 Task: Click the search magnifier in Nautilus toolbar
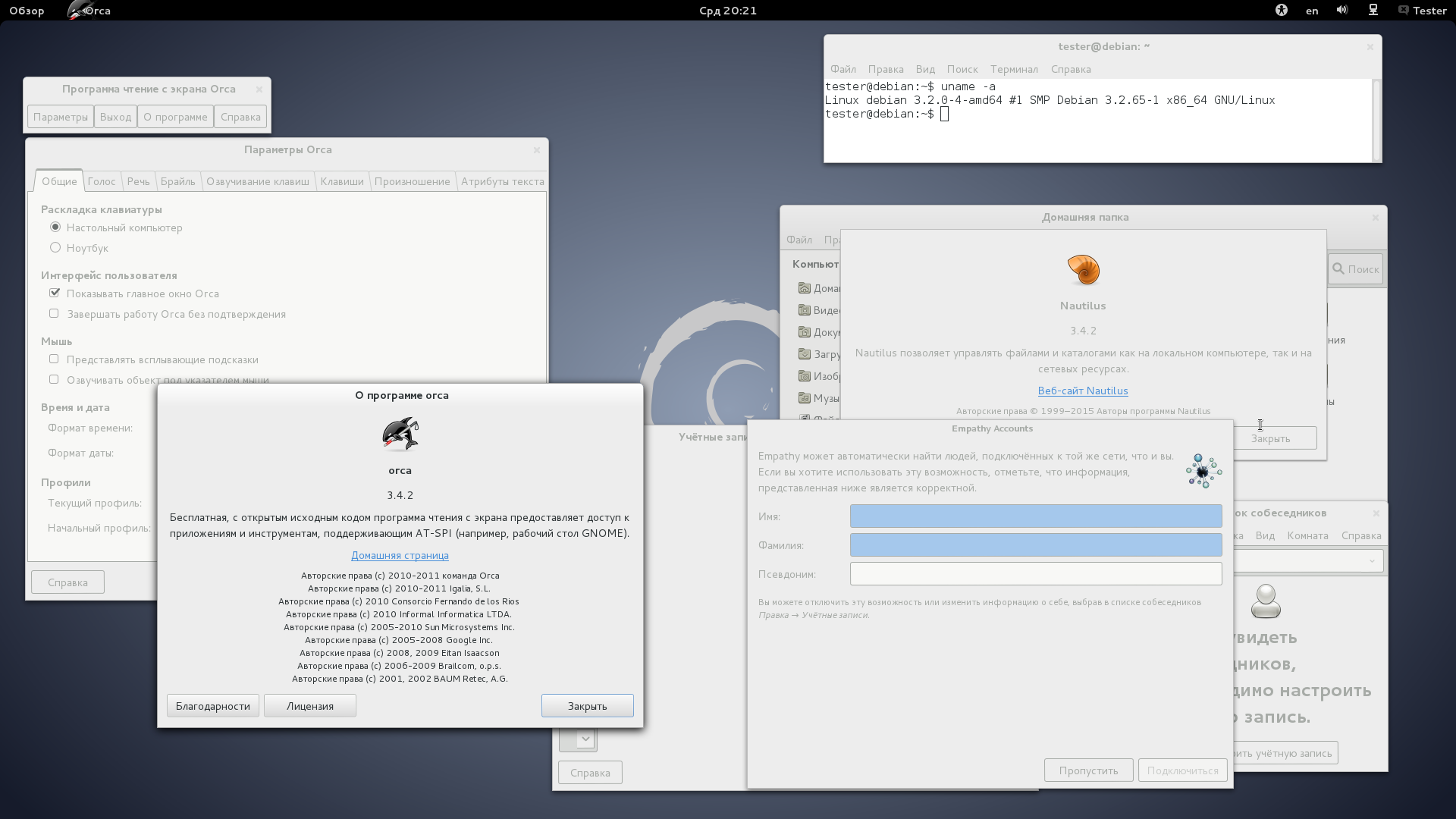[1338, 269]
